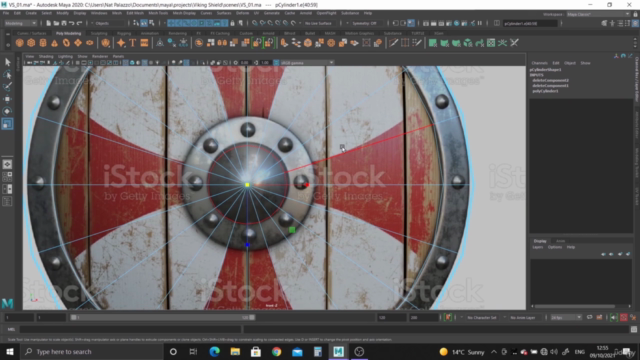Open the Modeling menu set dropdown
This screenshot has height=360, width=640.
(20, 23)
